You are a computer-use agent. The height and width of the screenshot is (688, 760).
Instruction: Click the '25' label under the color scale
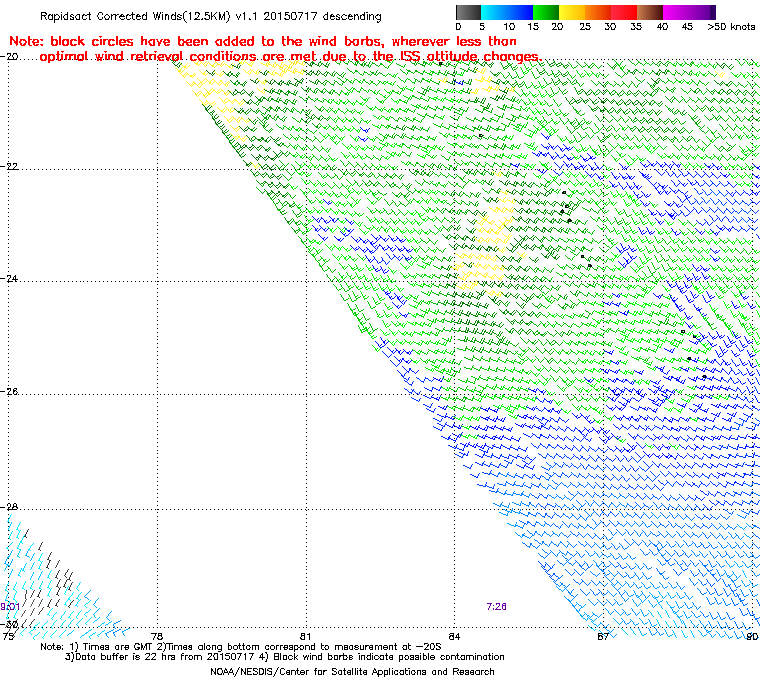tap(585, 27)
